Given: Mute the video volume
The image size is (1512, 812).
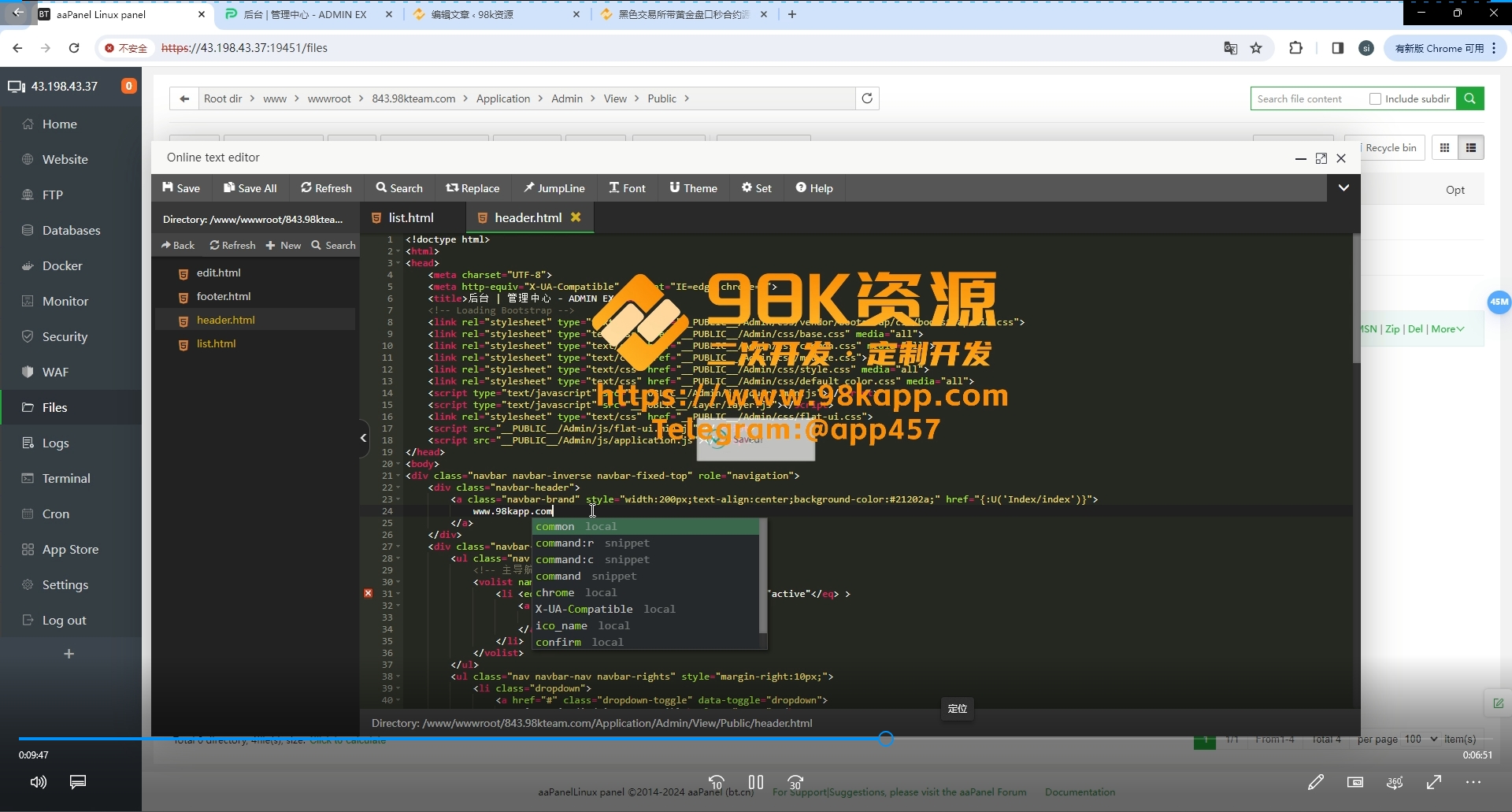Looking at the screenshot, I should tap(38, 782).
